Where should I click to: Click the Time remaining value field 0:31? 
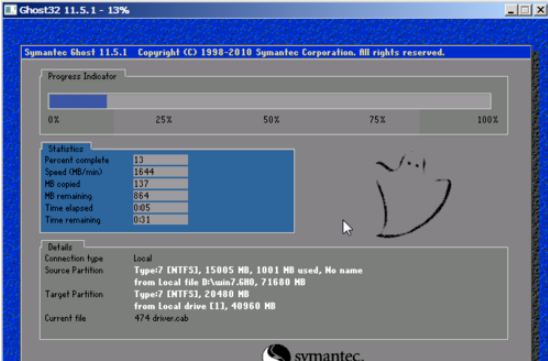(160, 219)
